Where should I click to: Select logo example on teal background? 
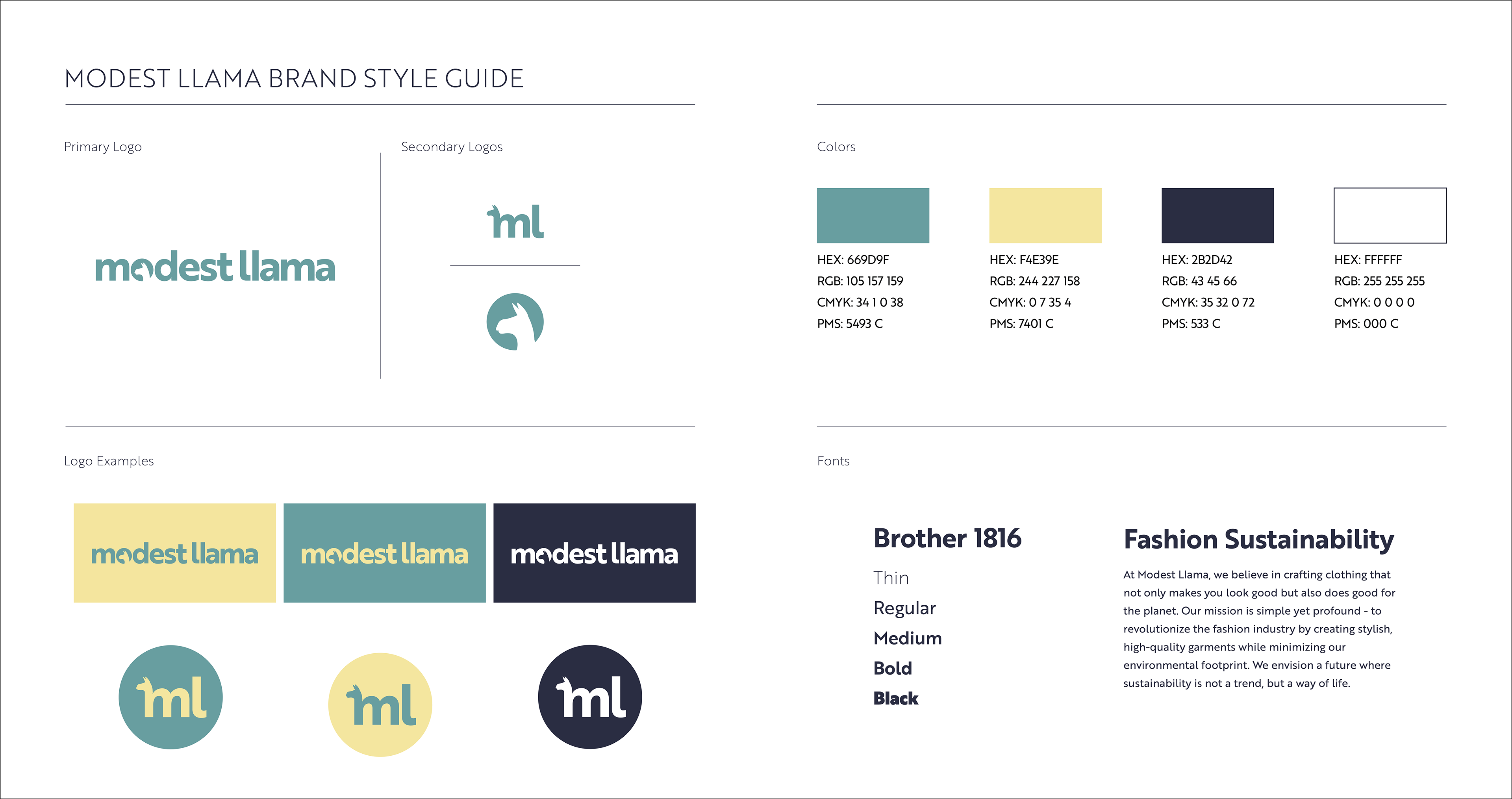point(384,552)
